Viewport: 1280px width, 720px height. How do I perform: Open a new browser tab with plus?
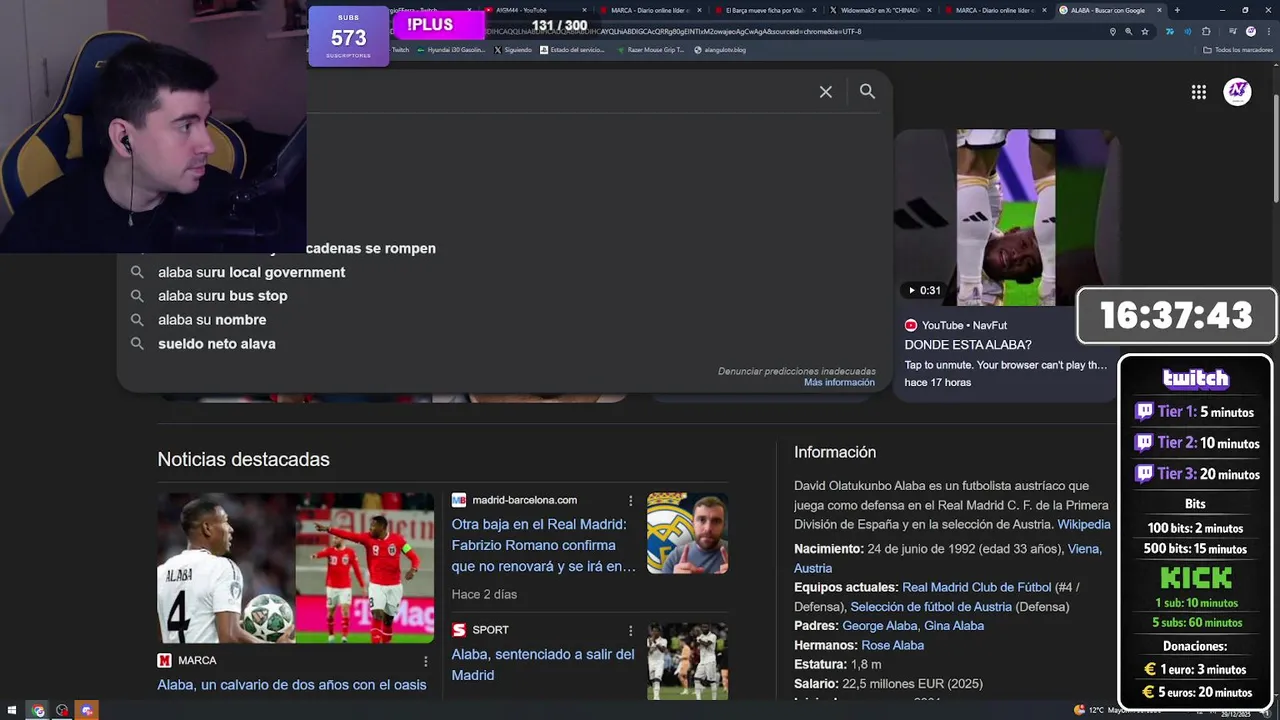coord(1177,10)
